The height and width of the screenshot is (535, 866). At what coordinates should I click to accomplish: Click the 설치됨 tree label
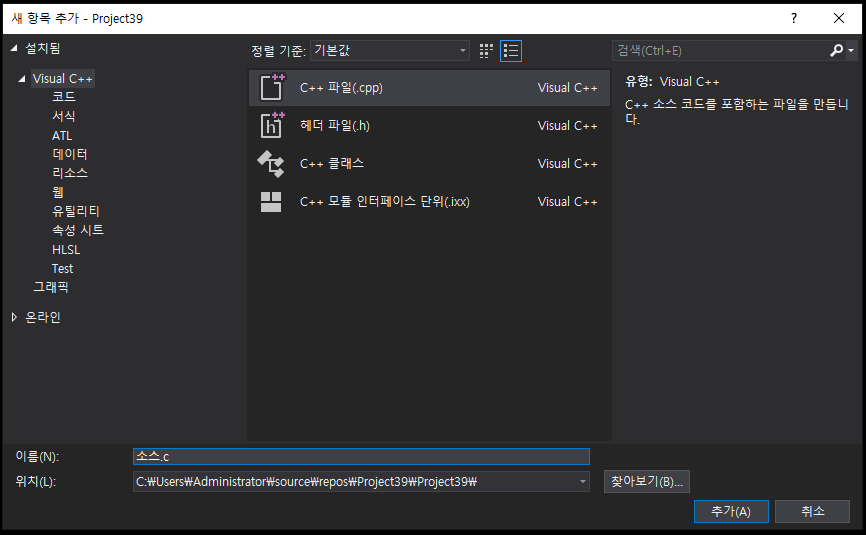[43, 49]
